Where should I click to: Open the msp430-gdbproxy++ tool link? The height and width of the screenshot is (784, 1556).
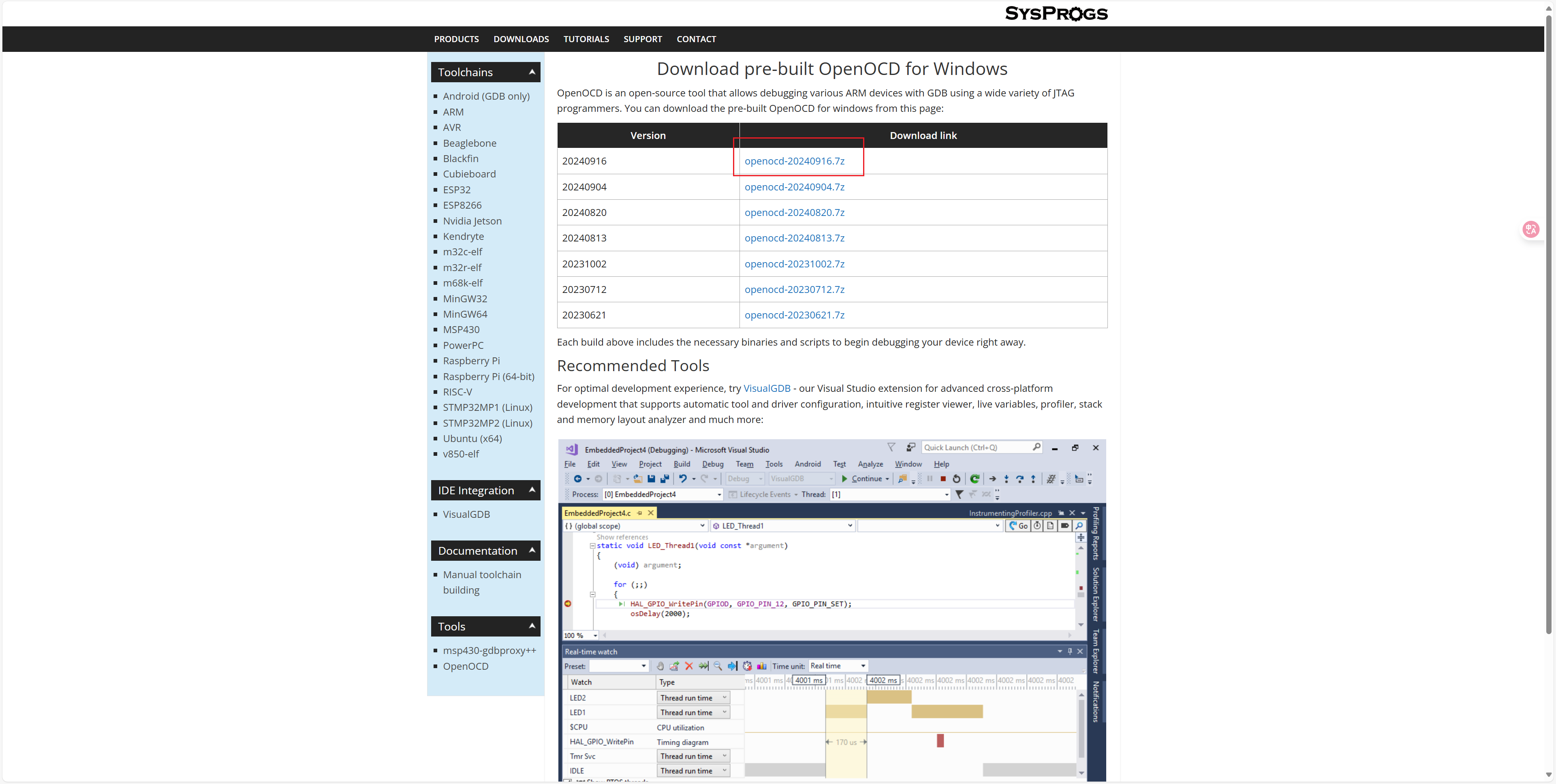click(489, 651)
